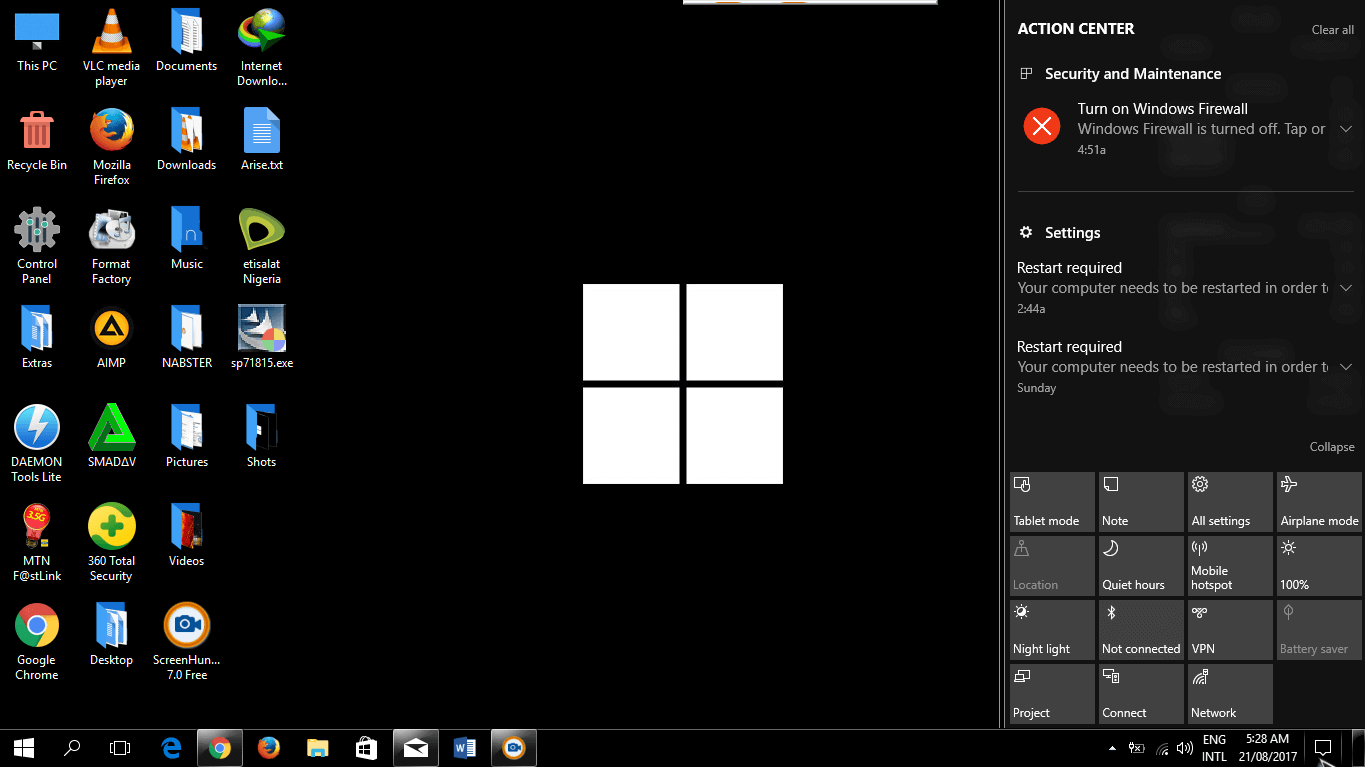Toggle Quiet hours quick action
1365x767 pixels.
(x=1141, y=566)
